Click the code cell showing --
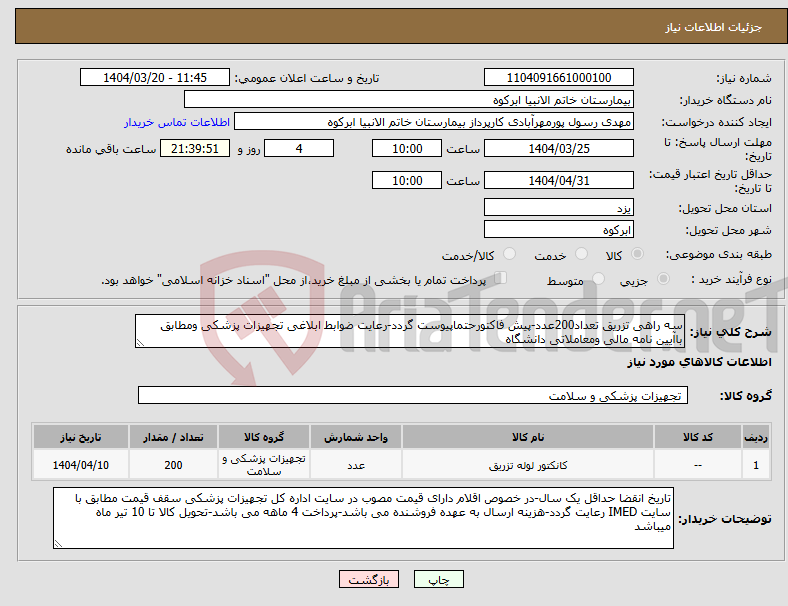The height and width of the screenshot is (606, 788). [698, 465]
